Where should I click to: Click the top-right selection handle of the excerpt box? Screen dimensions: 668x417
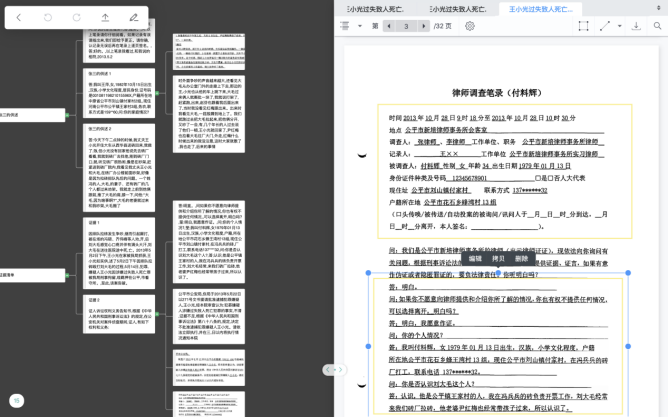tap(628, 273)
